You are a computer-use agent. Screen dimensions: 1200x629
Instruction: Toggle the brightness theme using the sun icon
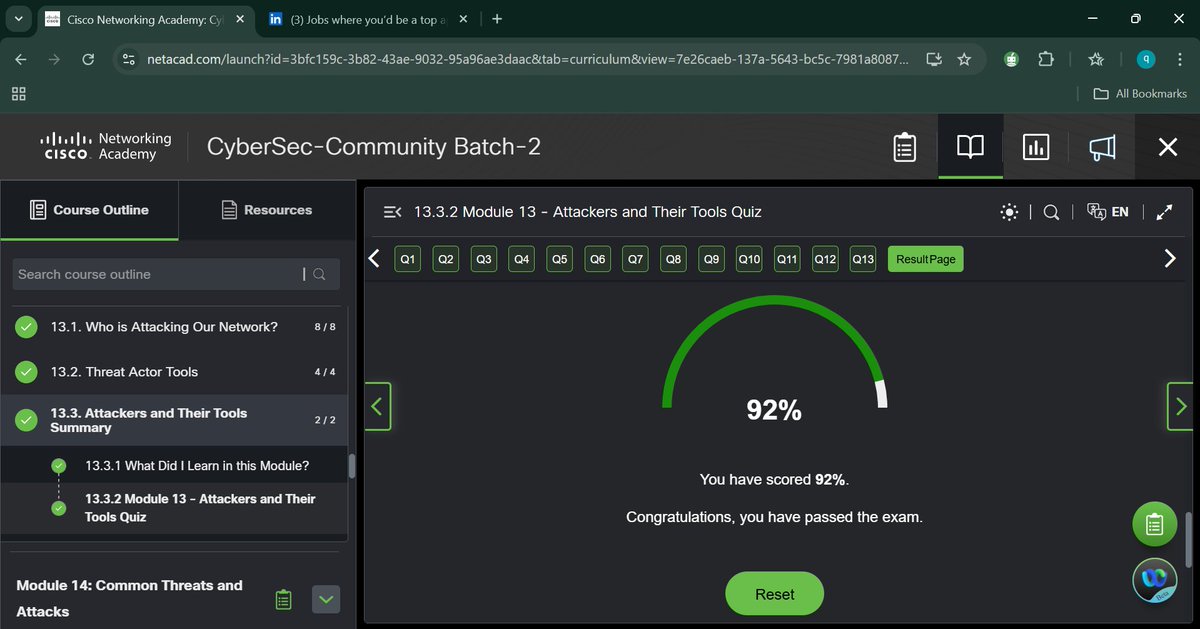pyautogui.click(x=1009, y=212)
